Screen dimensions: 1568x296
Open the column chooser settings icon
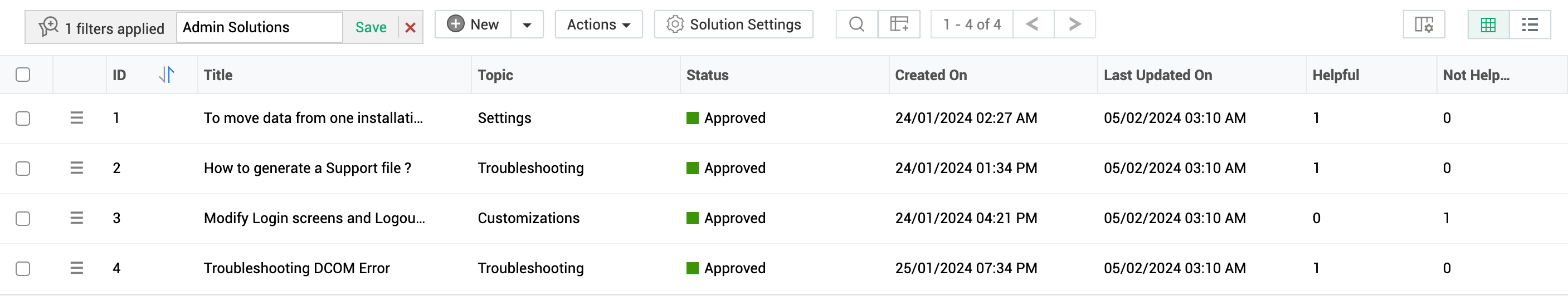1423,25
